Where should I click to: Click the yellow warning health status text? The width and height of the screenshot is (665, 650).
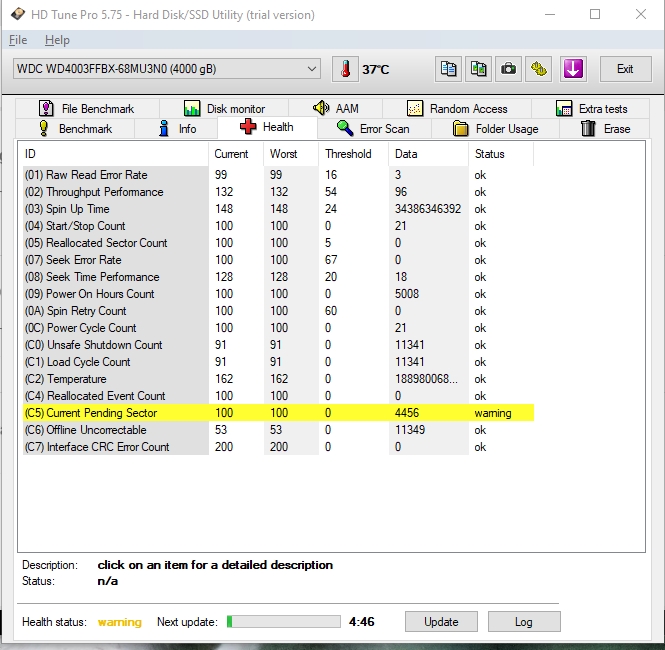click(120, 622)
